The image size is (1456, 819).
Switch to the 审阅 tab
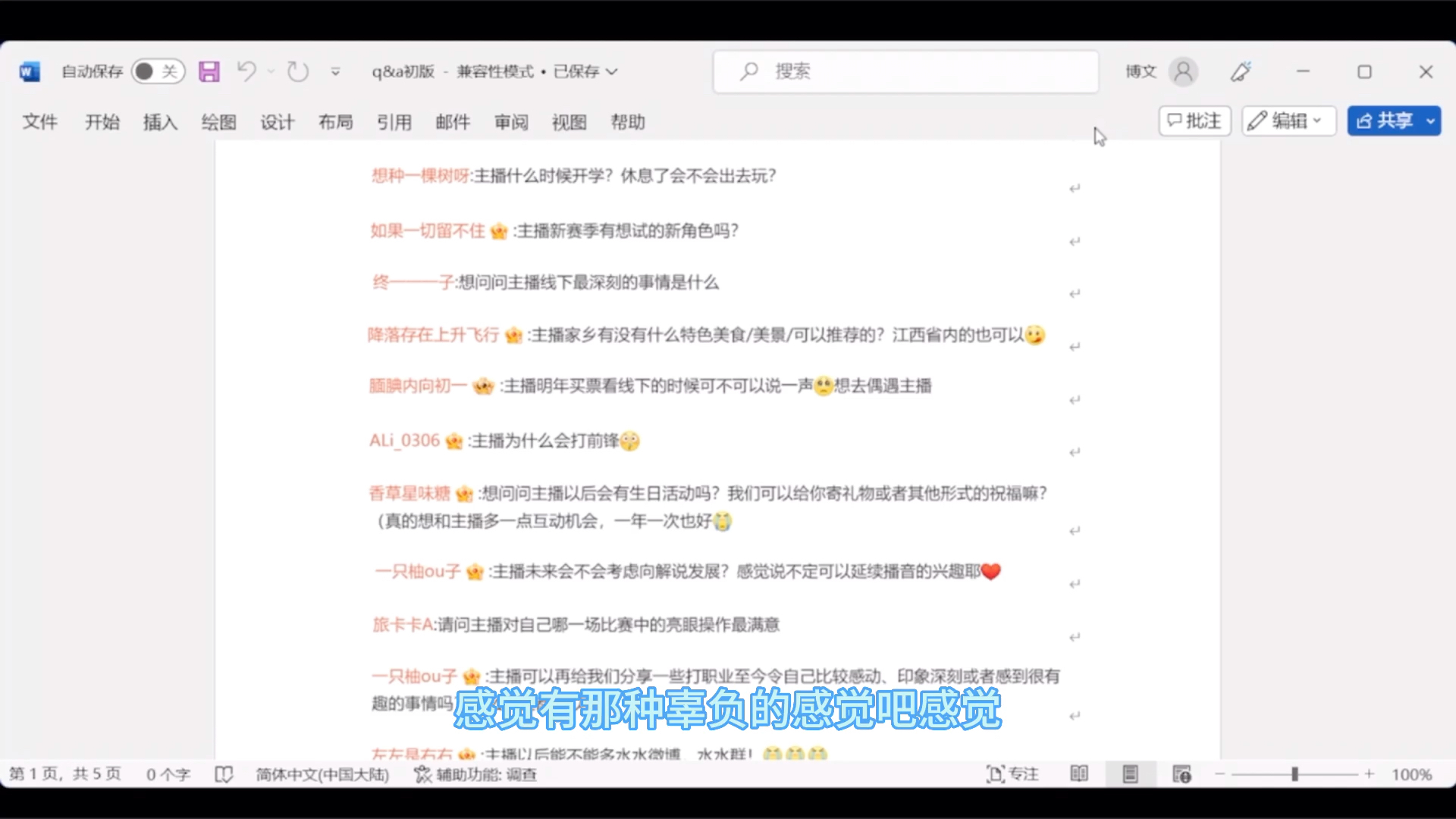pos(511,121)
